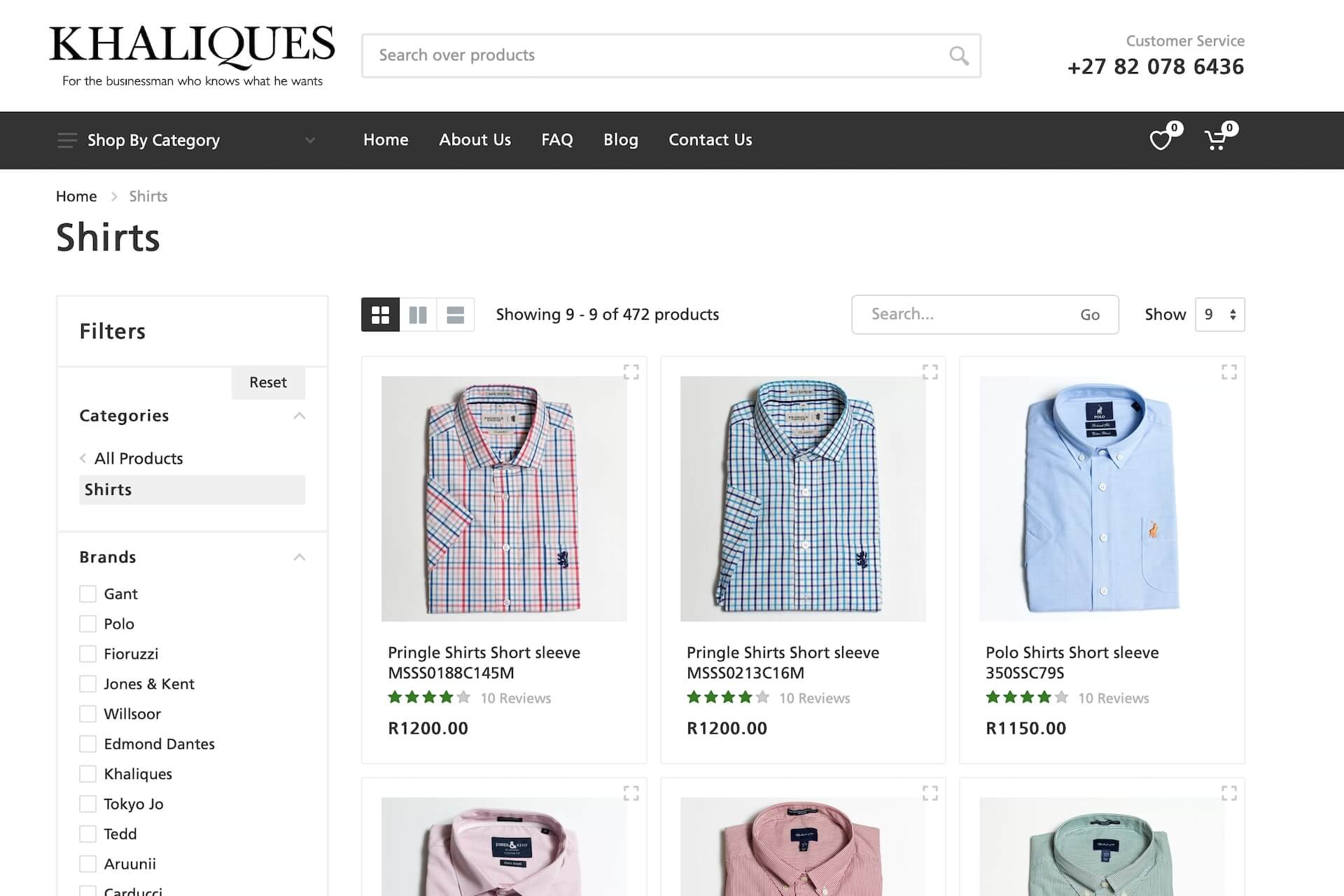Open the wishlist heart icon
The width and height of the screenshot is (1344, 896).
[x=1161, y=140]
